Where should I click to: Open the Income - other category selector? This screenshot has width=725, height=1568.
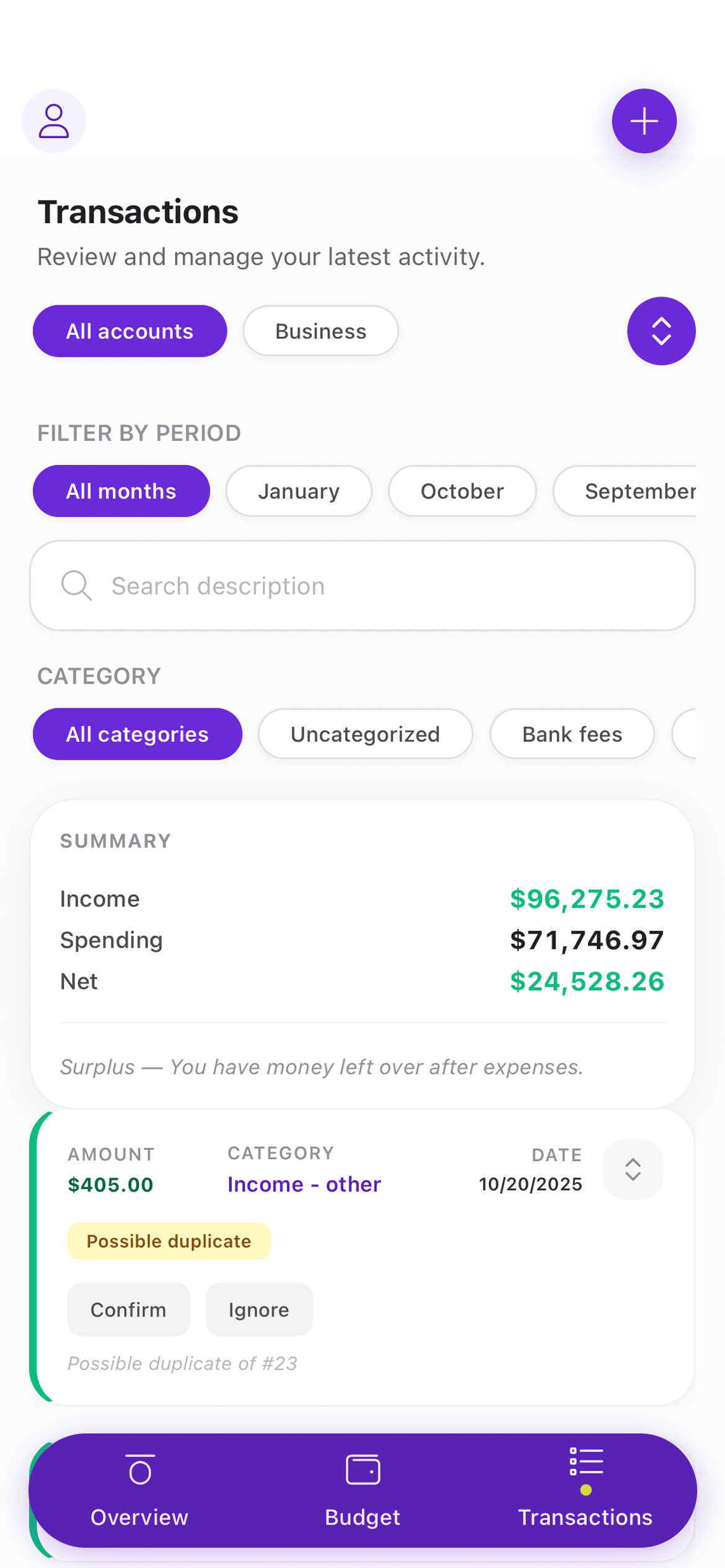[304, 1184]
